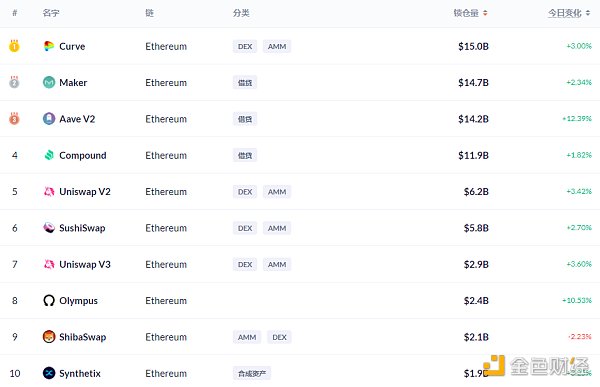Click the Maker logo icon
The height and width of the screenshot is (387, 600).
pos(49,82)
